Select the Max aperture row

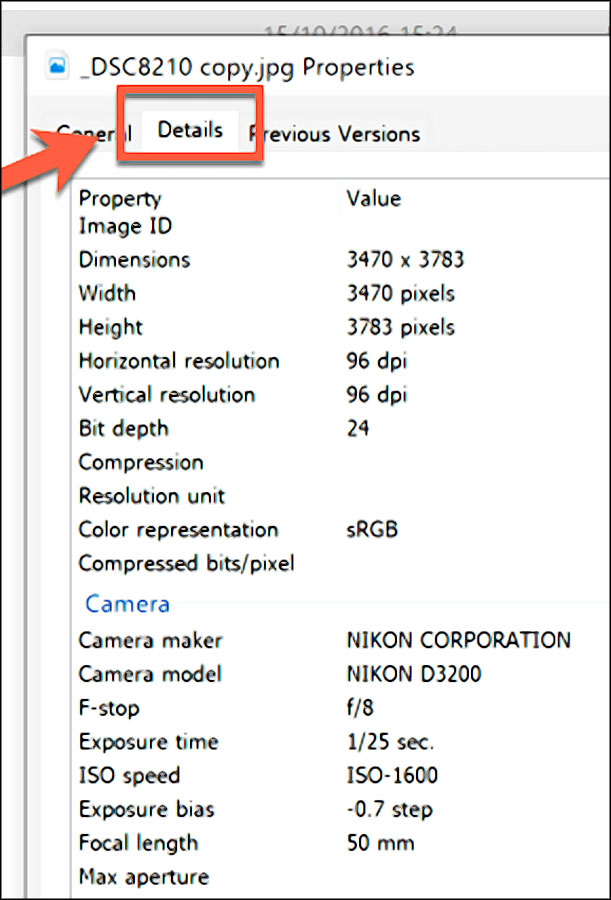(x=144, y=877)
